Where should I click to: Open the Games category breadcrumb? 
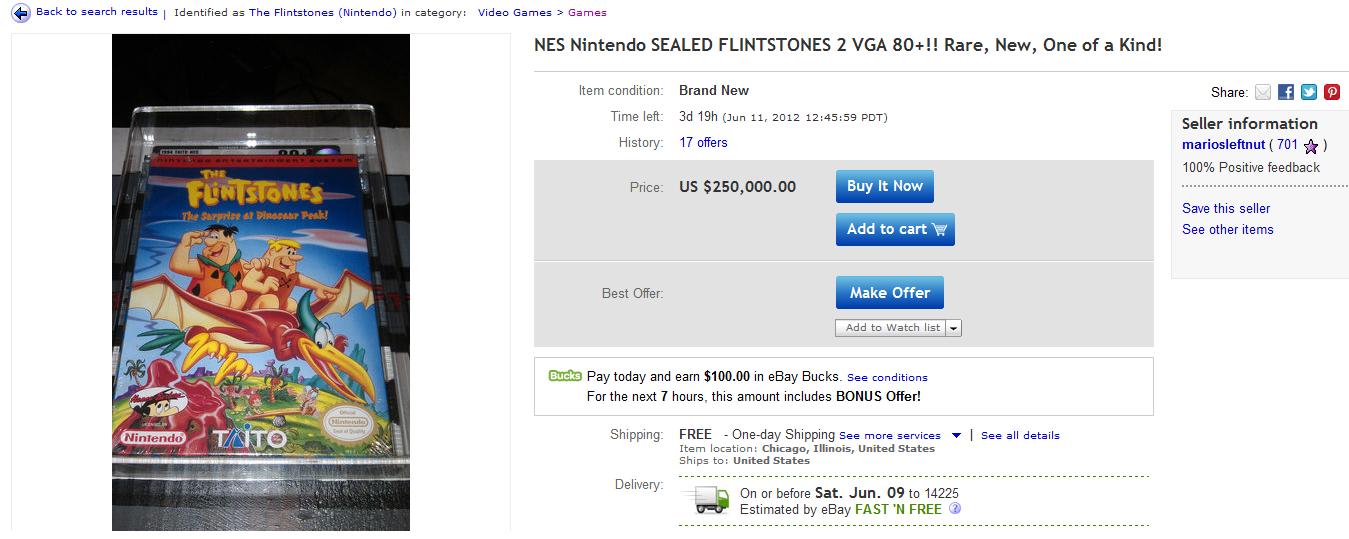click(587, 13)
